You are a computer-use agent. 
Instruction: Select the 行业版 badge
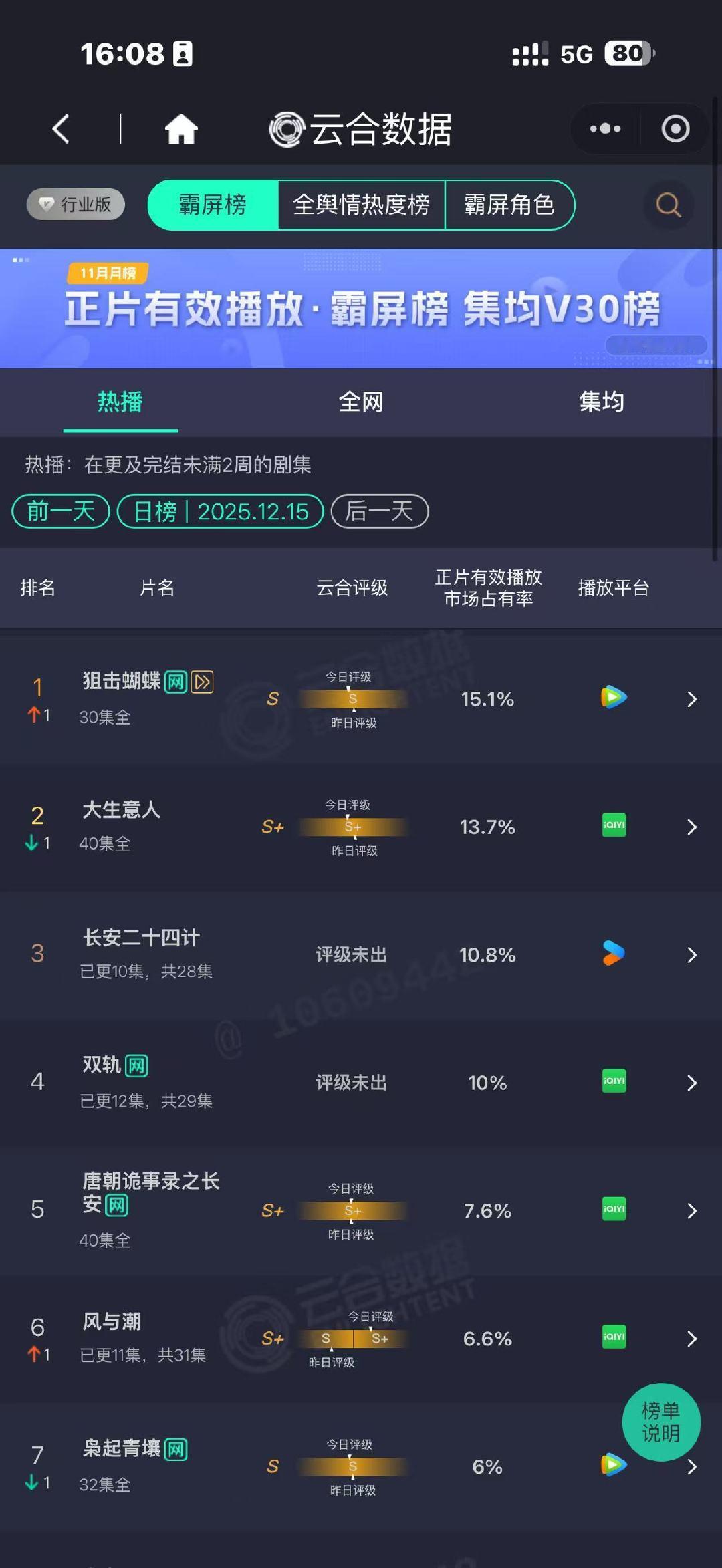coord(74,205)
